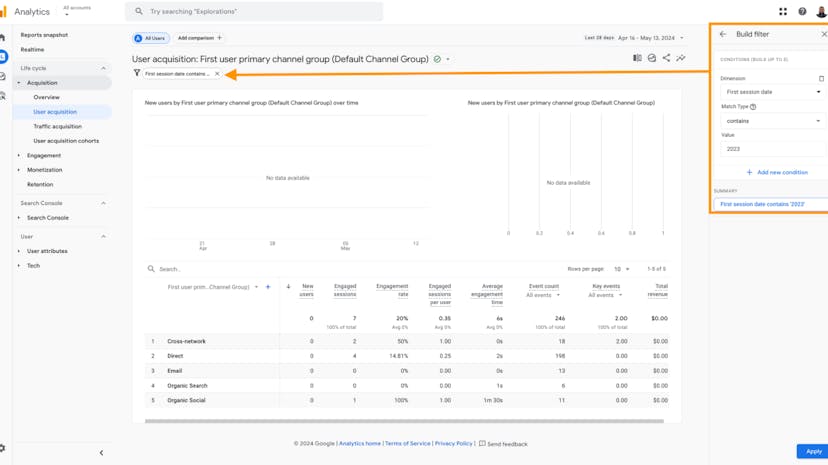Open All accounts property selector
Screen dimensions: 828x465
77,11
